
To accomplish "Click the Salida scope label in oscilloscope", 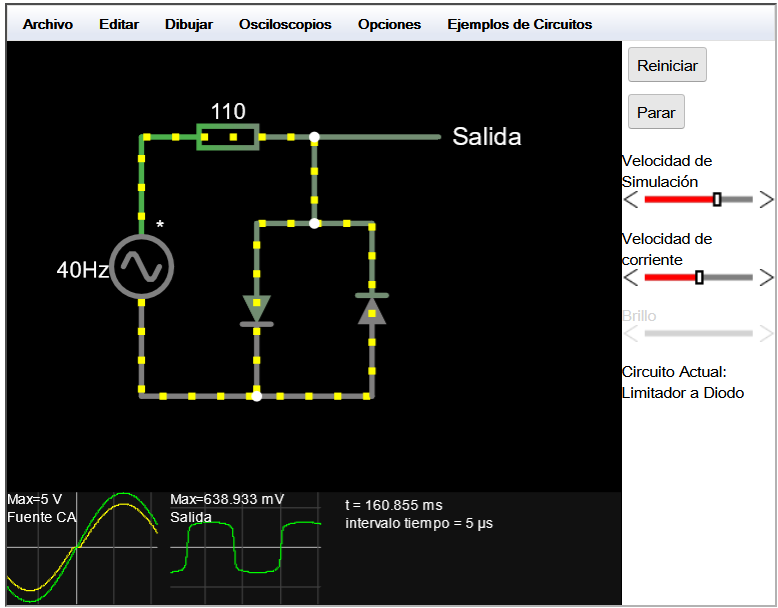I will pos(191,517).
